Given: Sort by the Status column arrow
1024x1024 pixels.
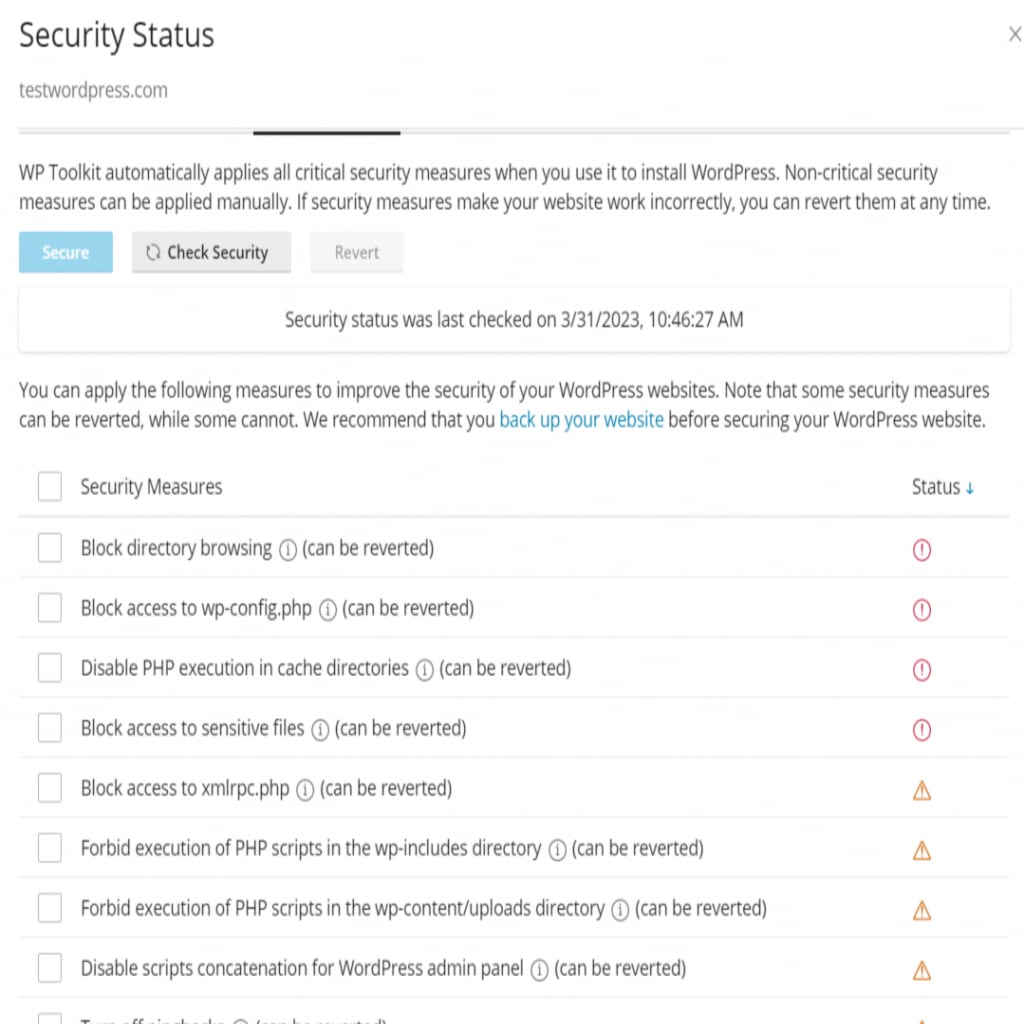Looking at the screenshot, I should [x=970, y=488].
